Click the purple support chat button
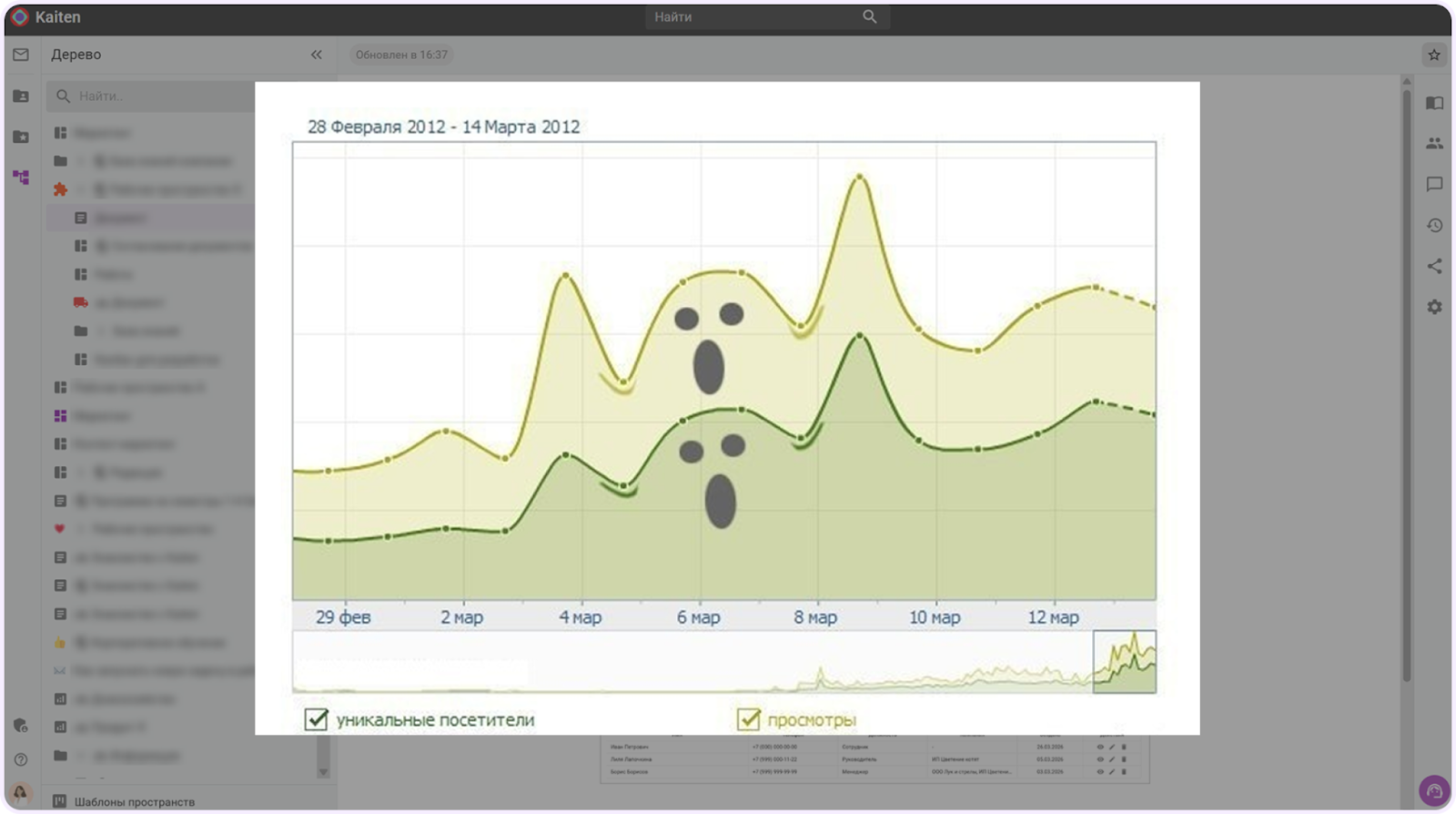This screenshot has width=1456, height=814. point(1433,790)
